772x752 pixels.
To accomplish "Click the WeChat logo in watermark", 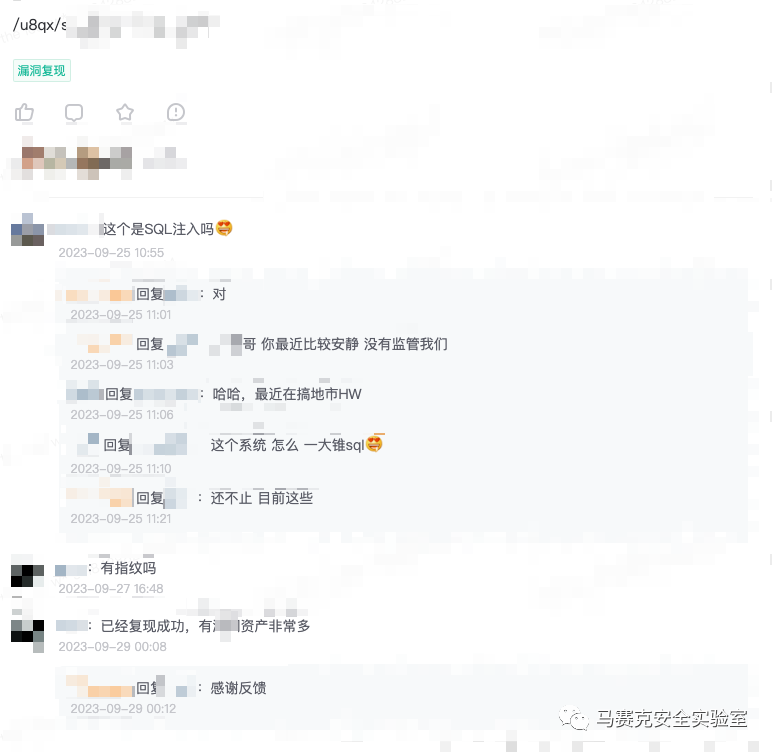I will 574,719.
